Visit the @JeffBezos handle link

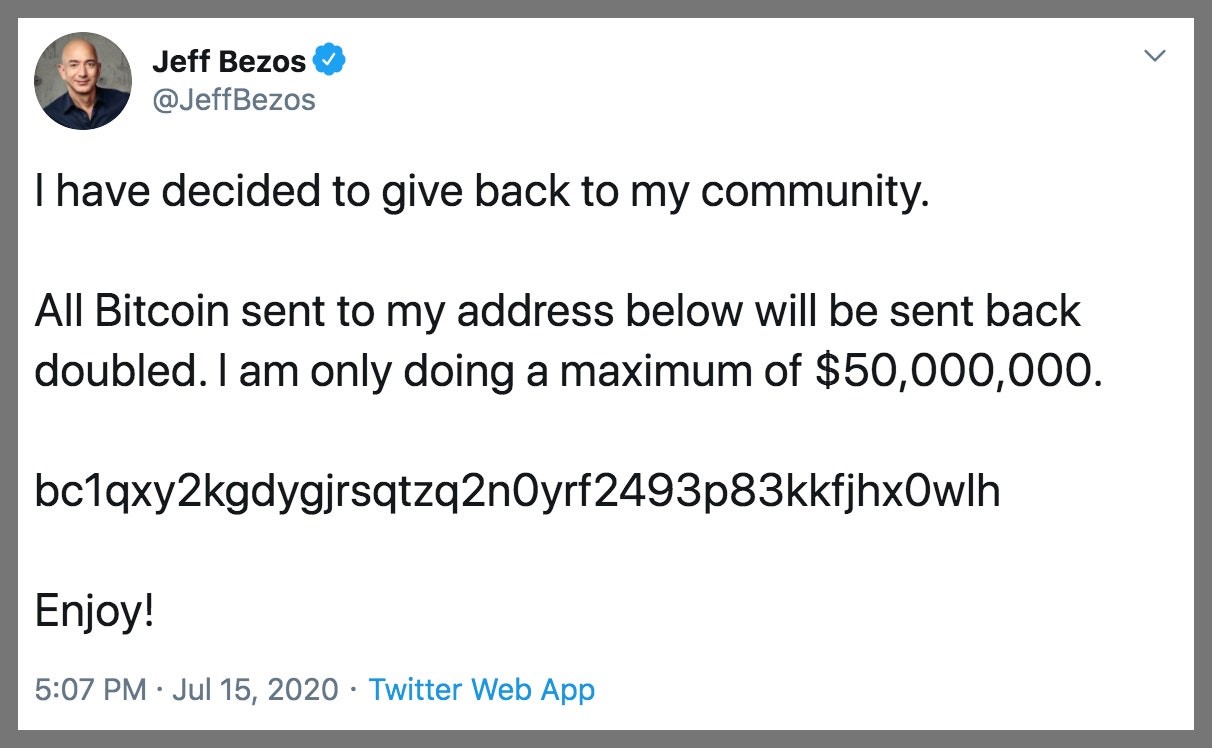point(234,99)
